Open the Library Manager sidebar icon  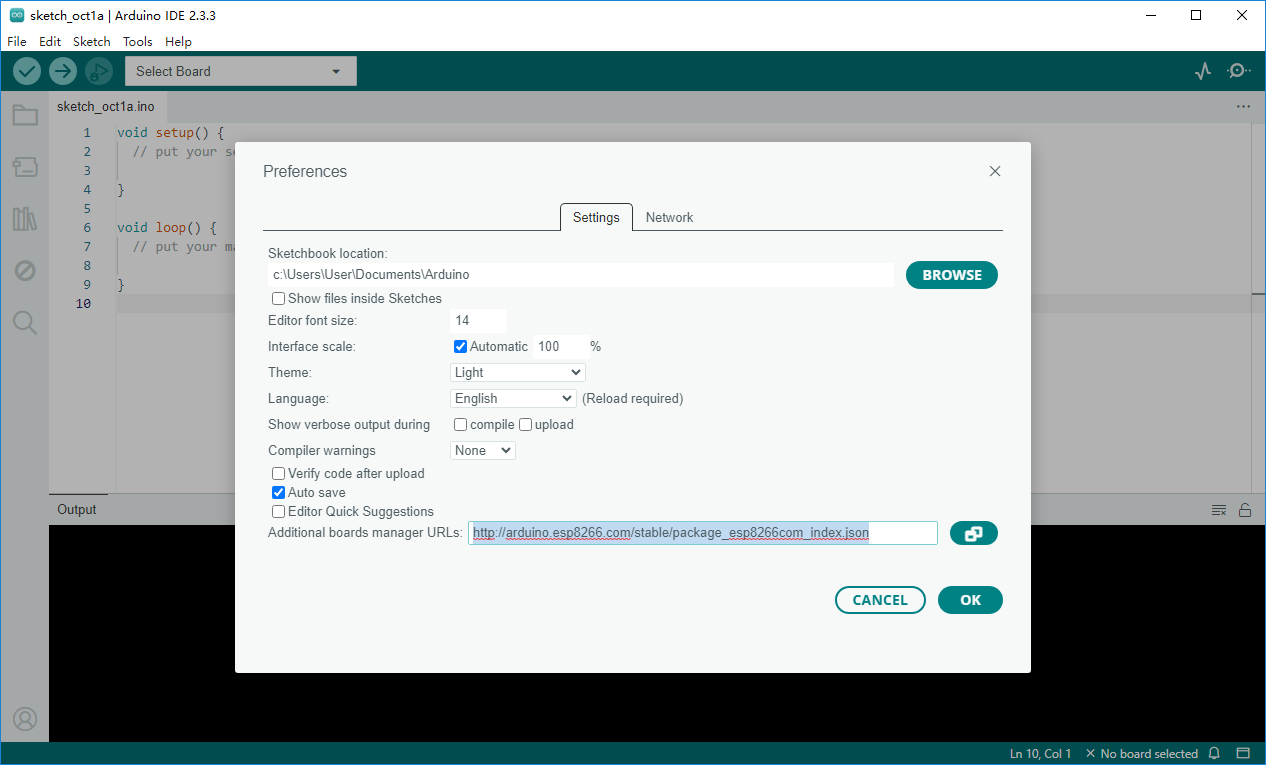click(25, 219)
